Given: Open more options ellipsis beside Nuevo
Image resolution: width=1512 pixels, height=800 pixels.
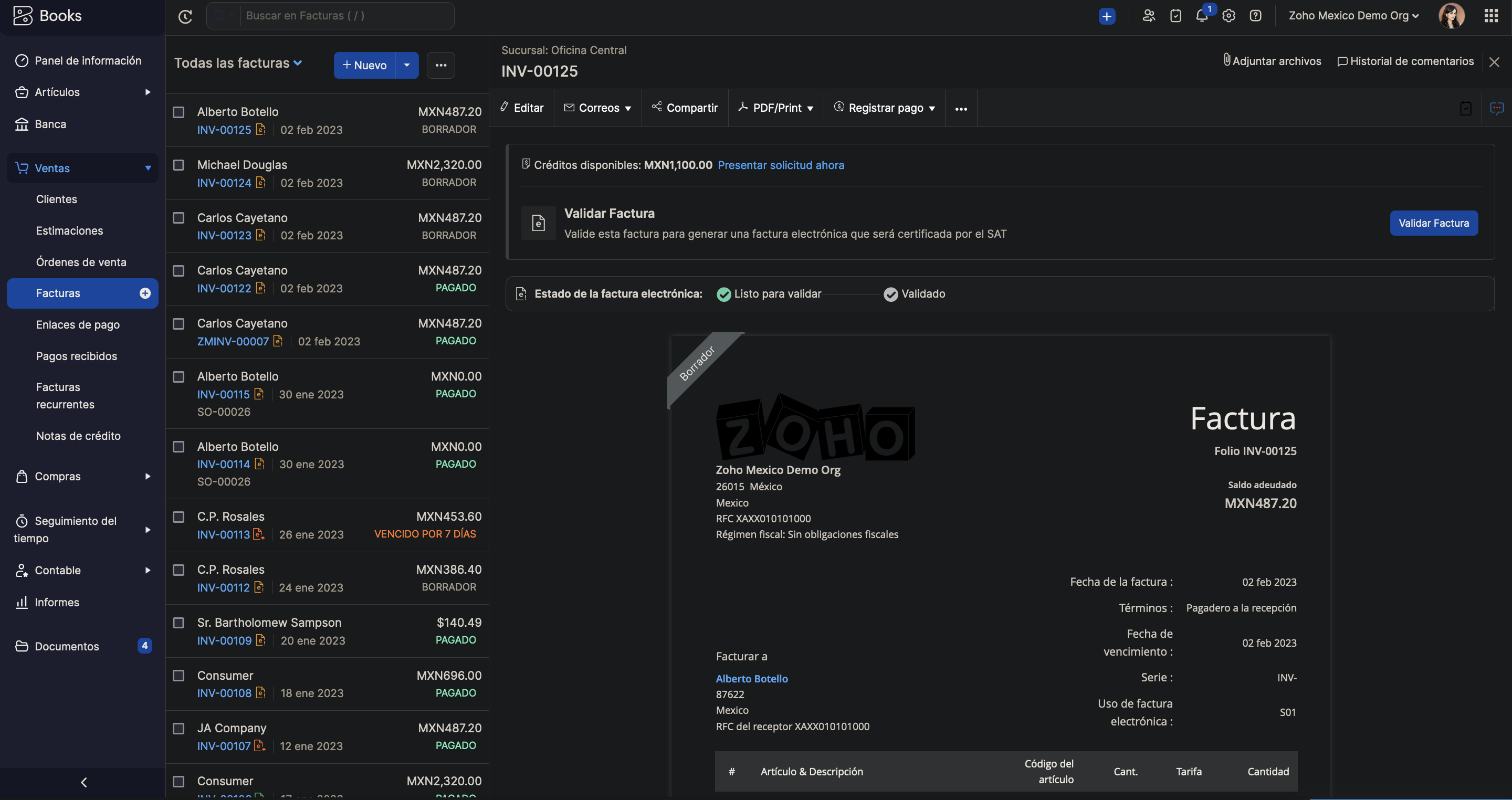Looking at the screenshot, I should (x=441, y=65).
